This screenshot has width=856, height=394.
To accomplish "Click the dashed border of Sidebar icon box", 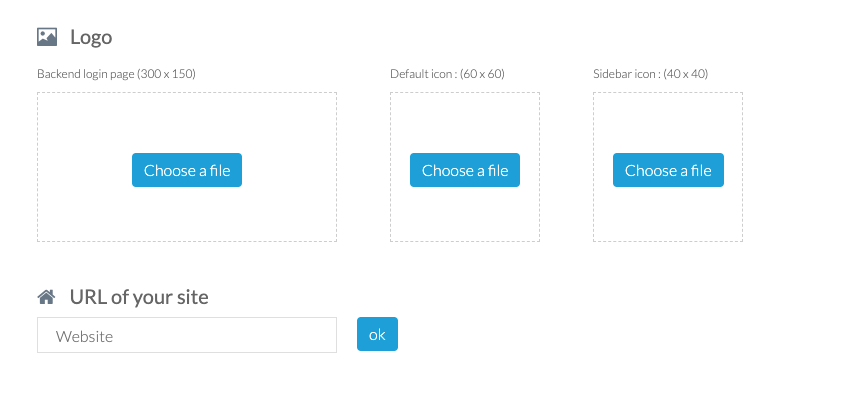I will click(668, 92).
